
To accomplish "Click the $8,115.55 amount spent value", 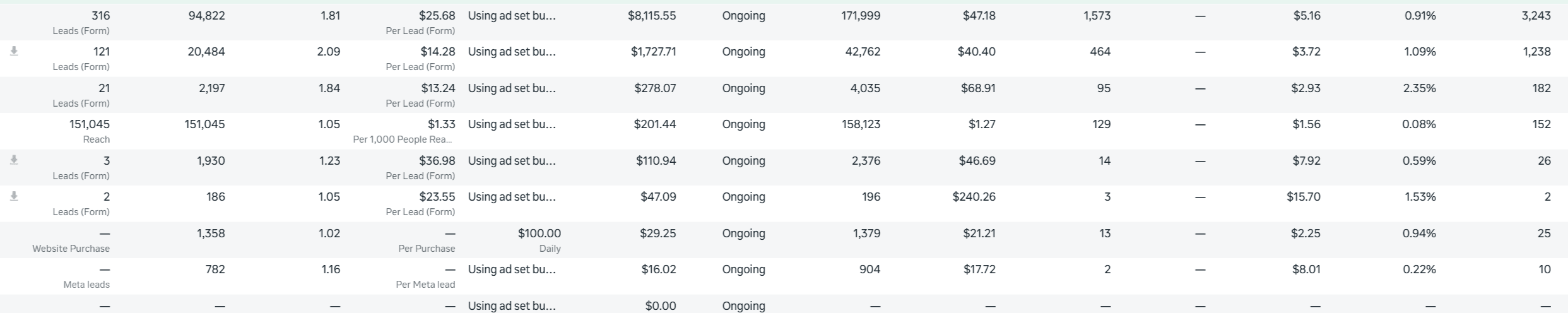I will (x=652, y=16).
